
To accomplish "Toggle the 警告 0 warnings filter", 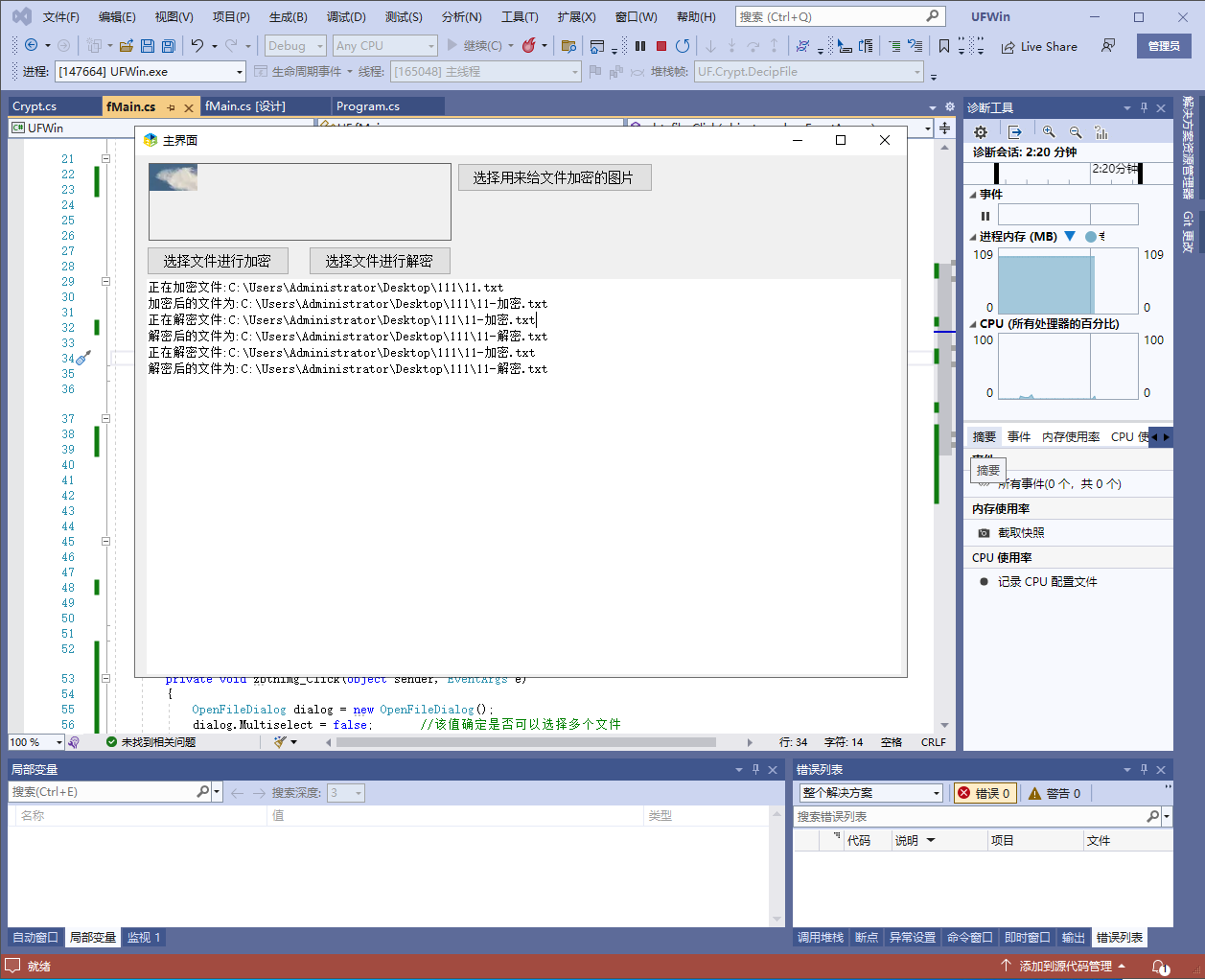I will point(1054,793).
